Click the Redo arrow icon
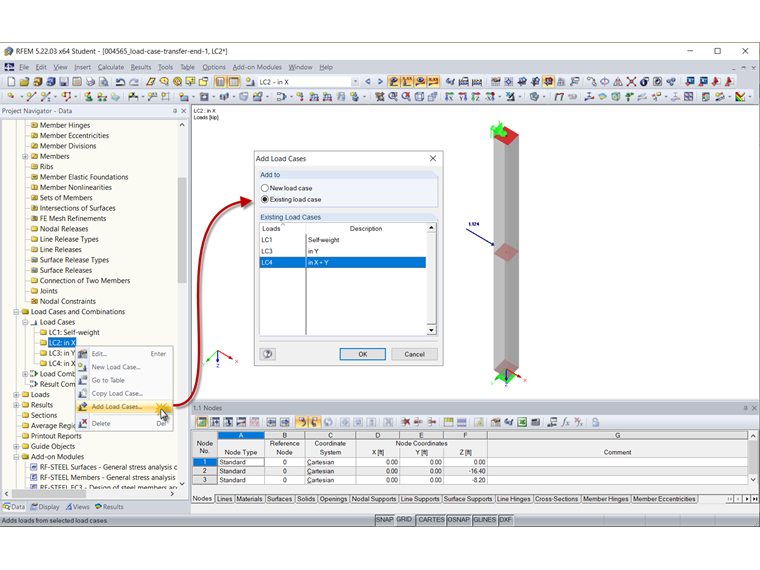 [134, 81]
